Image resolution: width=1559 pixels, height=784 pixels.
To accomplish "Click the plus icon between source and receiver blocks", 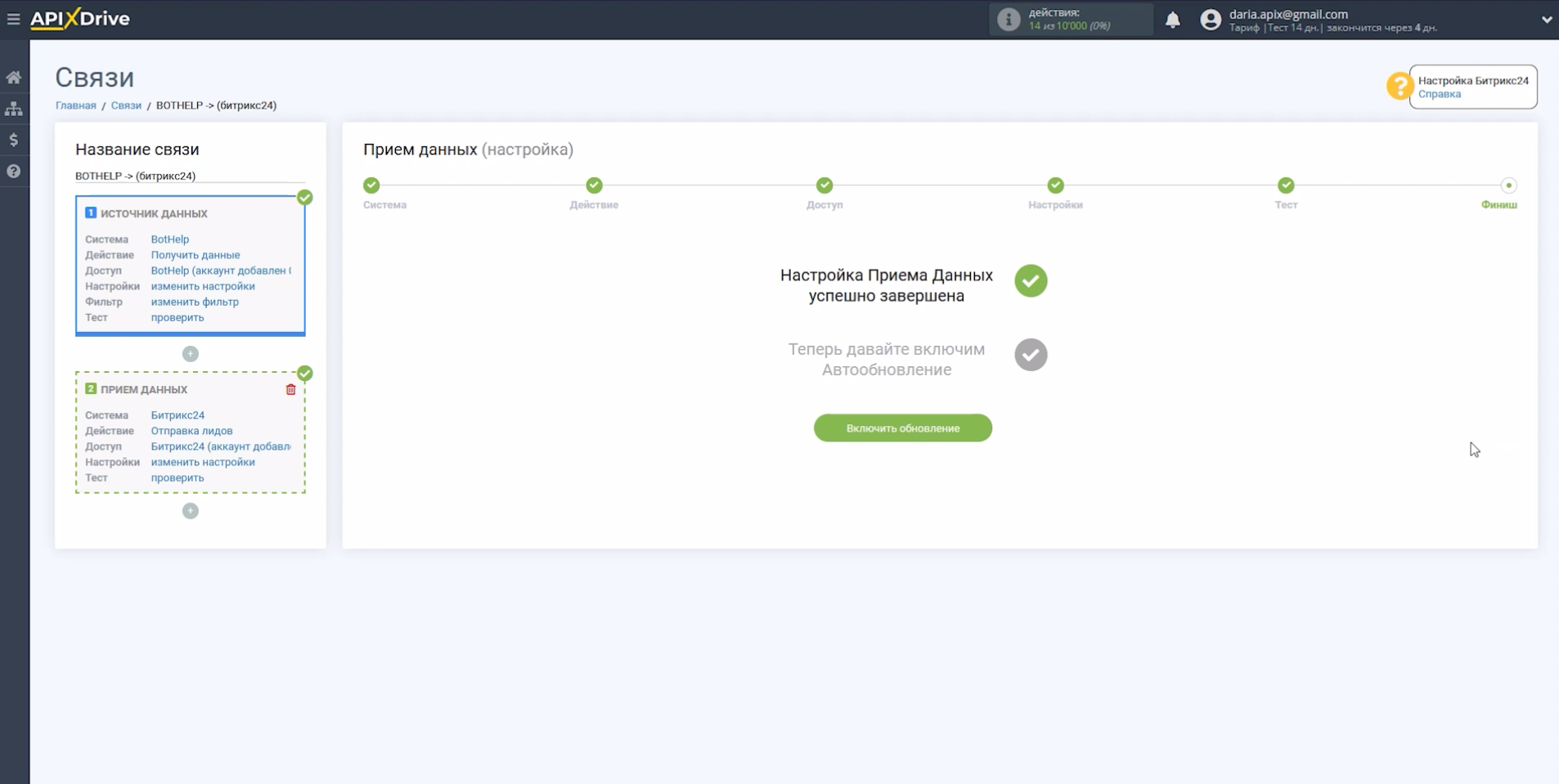I will [191, 354].
